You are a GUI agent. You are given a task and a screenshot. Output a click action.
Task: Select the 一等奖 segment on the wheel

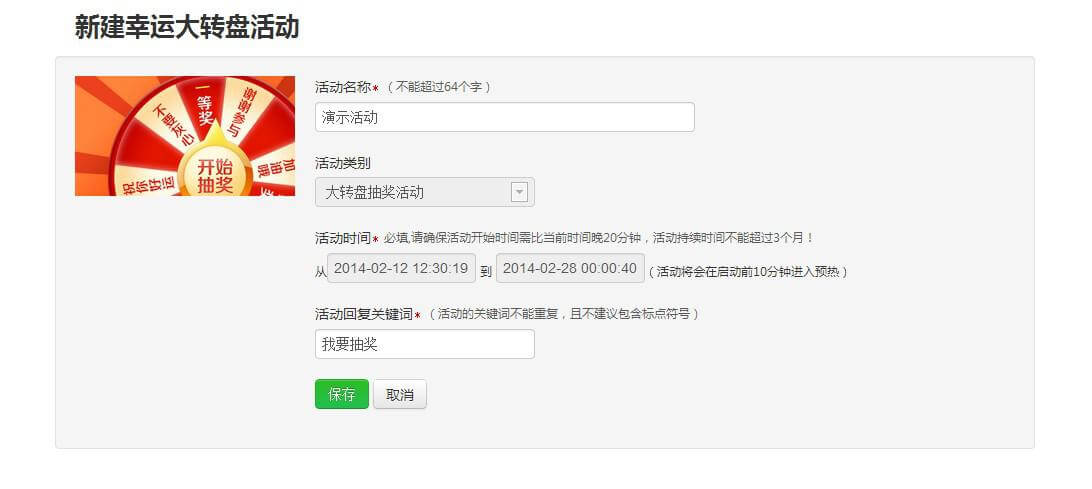point(205,105)
